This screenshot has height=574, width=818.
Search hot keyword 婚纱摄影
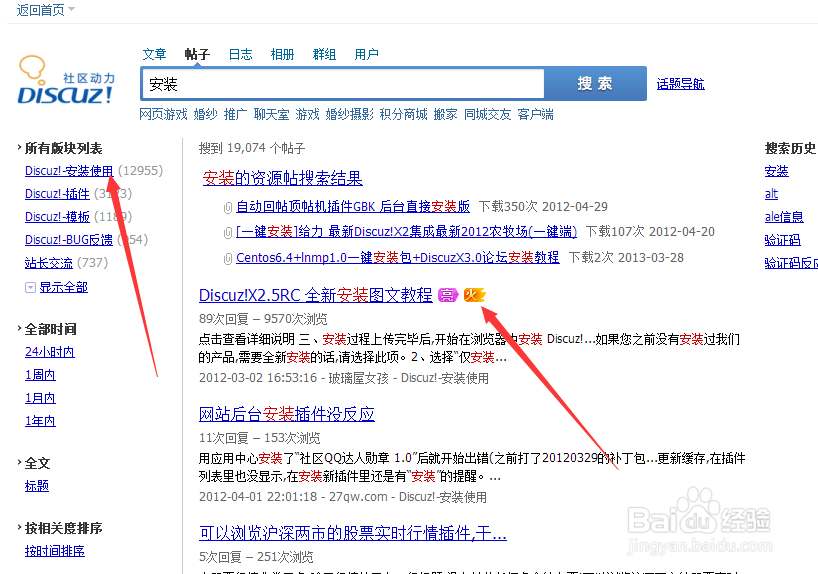[x=350, y=114]
